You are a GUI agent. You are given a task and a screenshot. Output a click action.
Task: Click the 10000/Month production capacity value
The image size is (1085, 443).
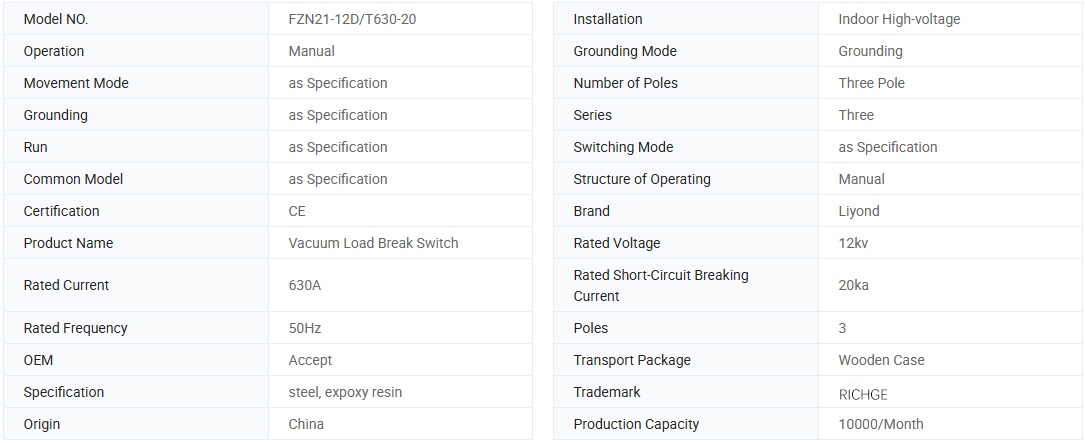point(881,424)
